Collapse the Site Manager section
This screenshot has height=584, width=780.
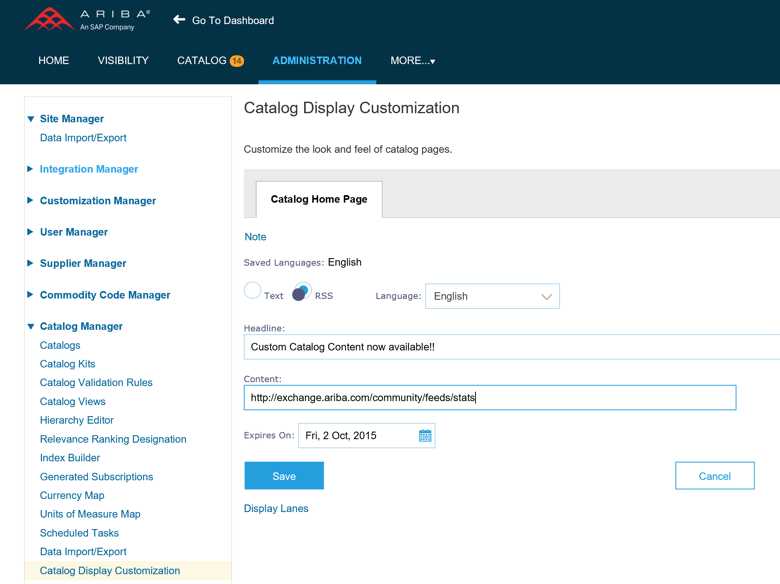pos(31,119)
